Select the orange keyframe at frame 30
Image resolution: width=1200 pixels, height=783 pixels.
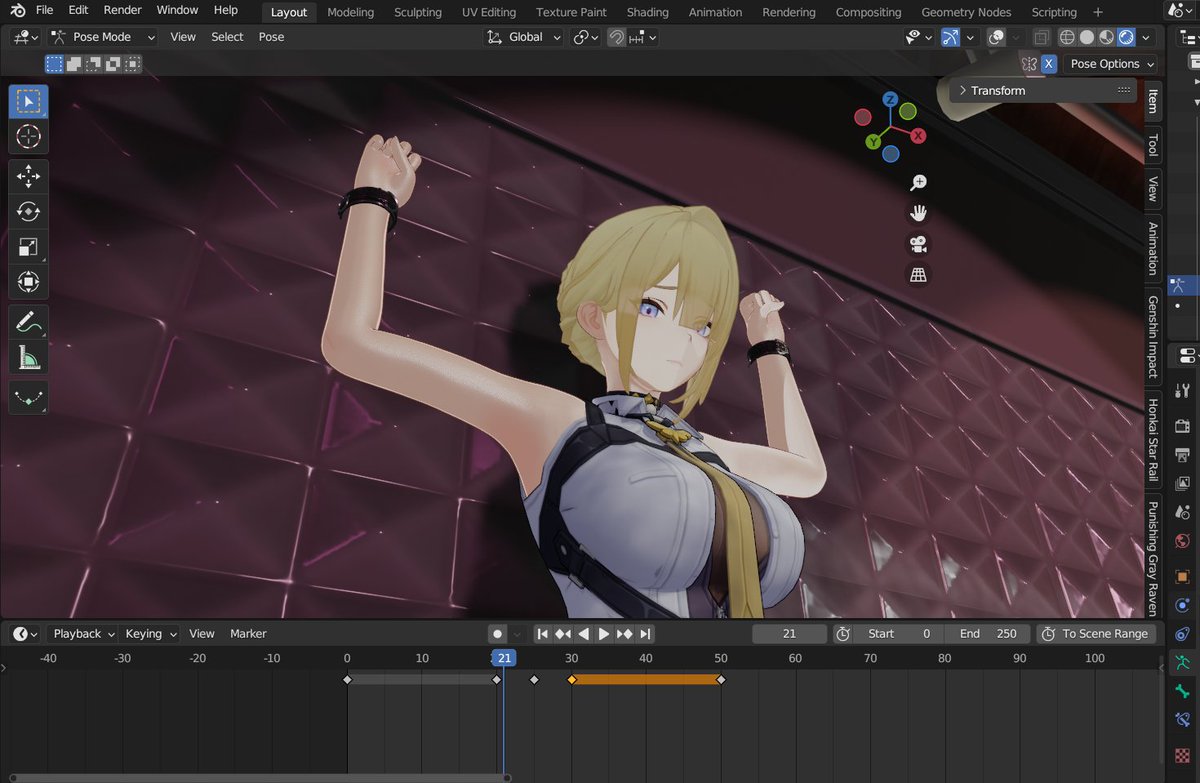coord(572,680)
